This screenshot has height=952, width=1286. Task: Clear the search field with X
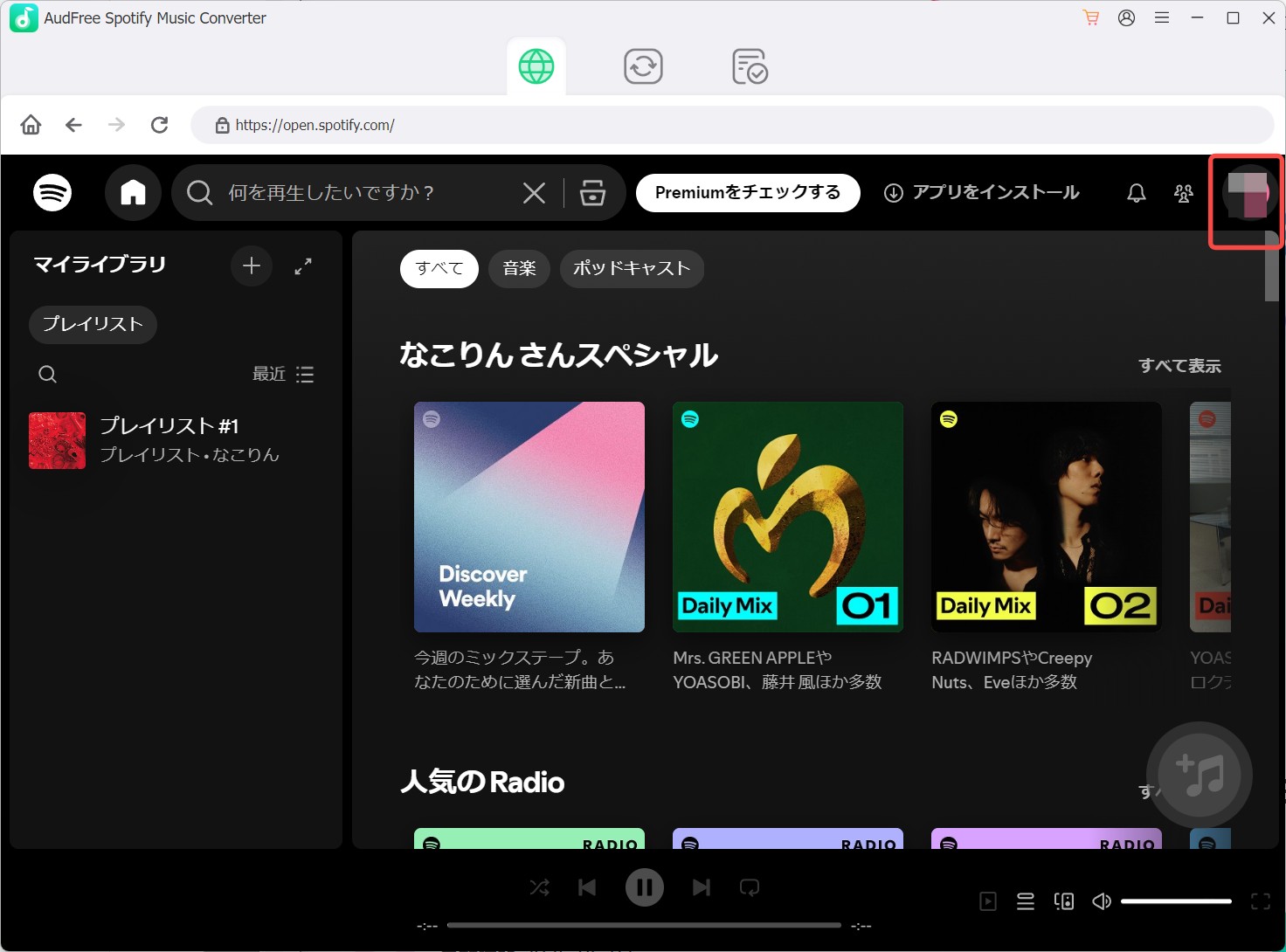[534, 192]
